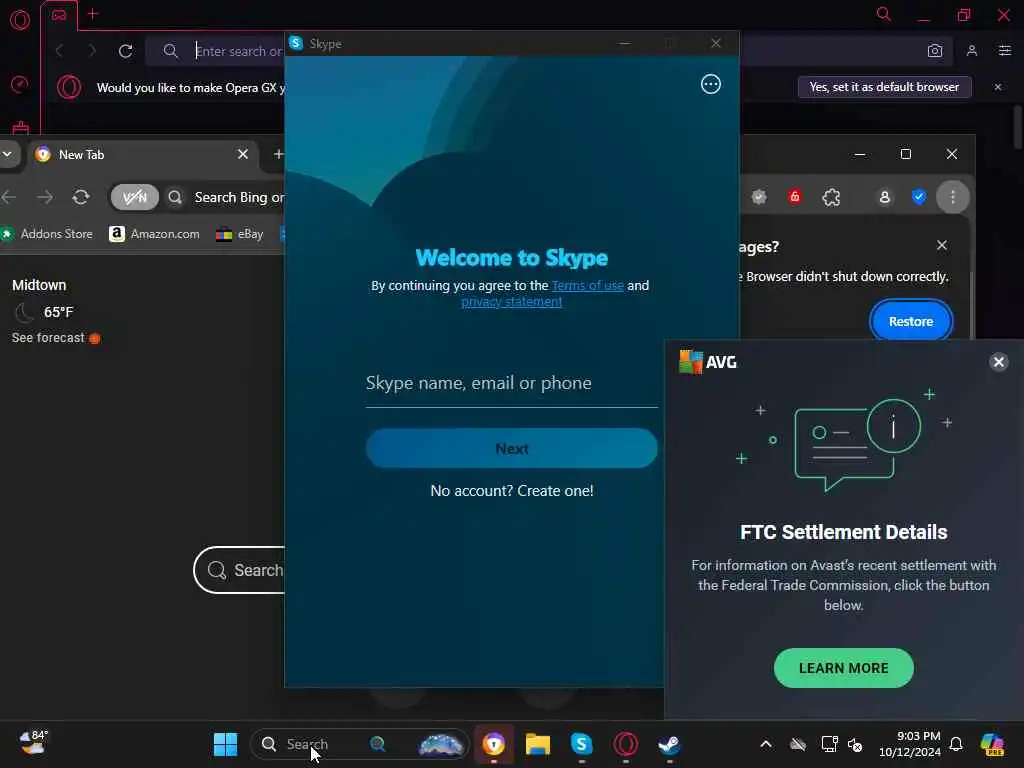This screenshot has width=1024, height=768.
Task: Reload the page in Opera GX
Action: [125, 51]
